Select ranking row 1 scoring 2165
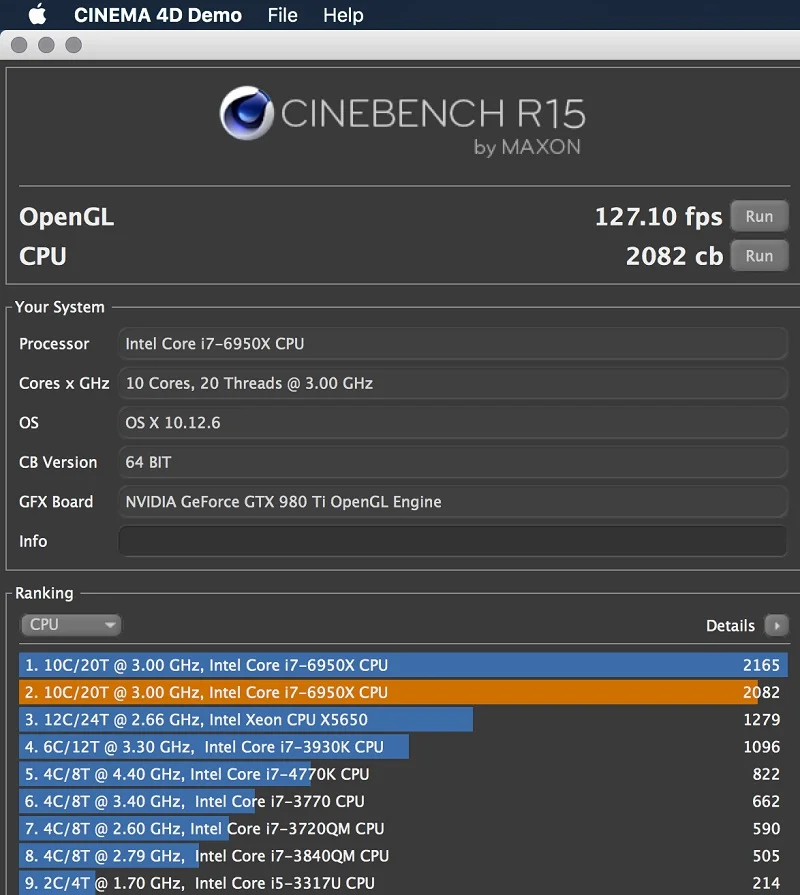Viewport: 800px width, 895px height. tap(403, 665)
